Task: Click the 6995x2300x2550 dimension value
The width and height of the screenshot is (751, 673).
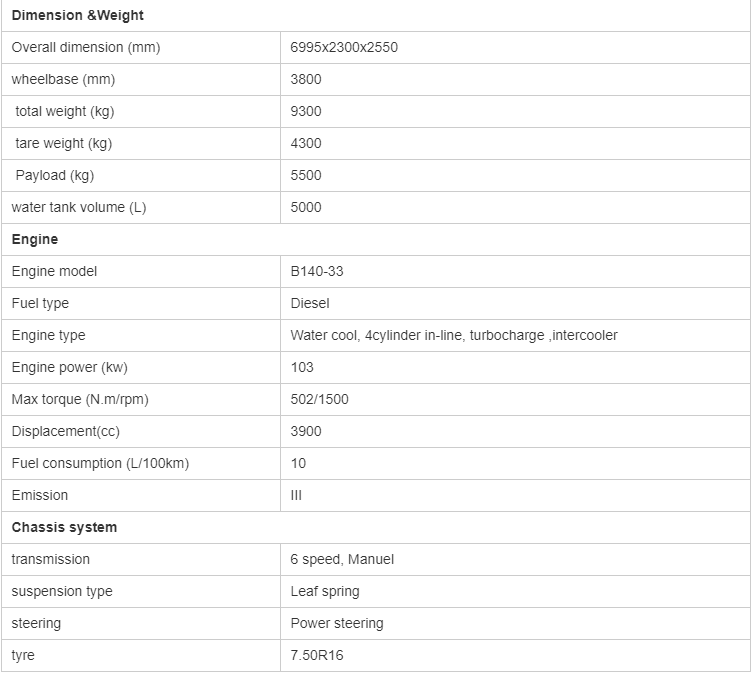Action: [x=344, y=47]
